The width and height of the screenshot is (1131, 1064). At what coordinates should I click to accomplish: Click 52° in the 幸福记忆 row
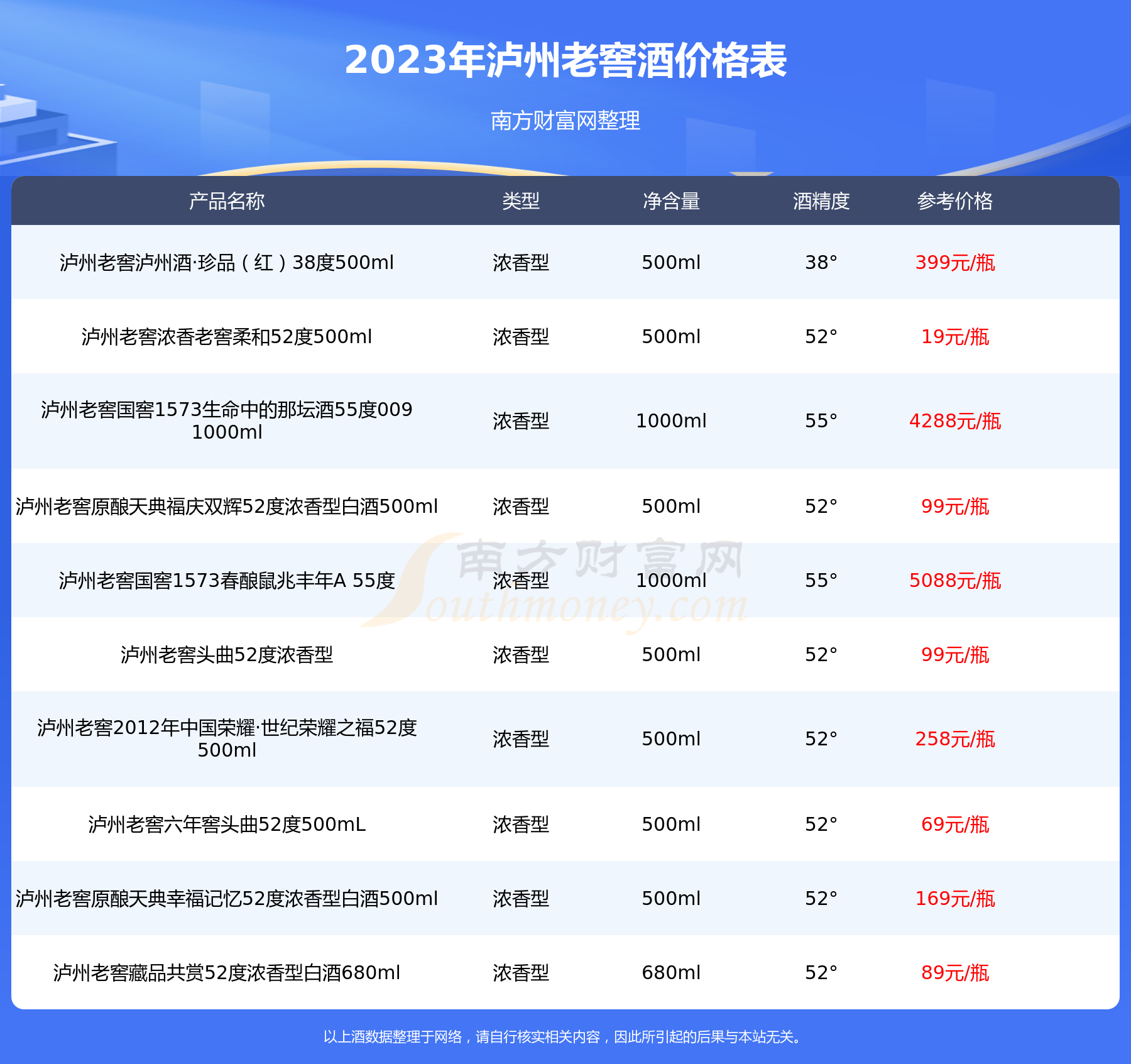tap(821, 898)
